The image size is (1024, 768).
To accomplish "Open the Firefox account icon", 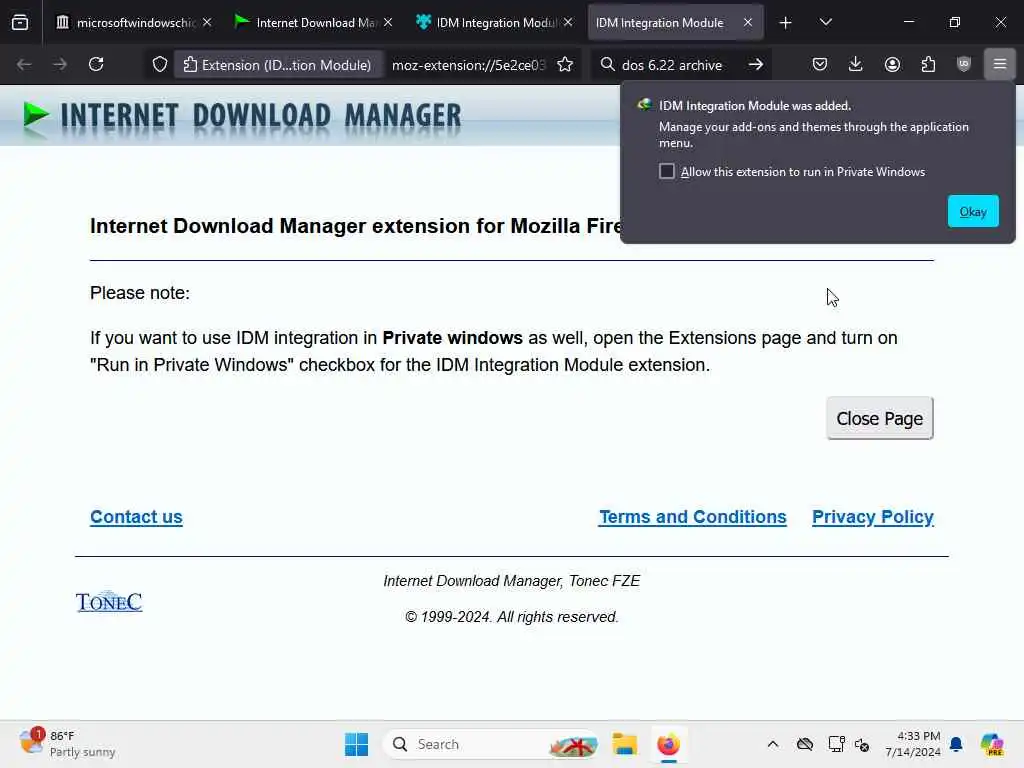I will coord(892,64).
